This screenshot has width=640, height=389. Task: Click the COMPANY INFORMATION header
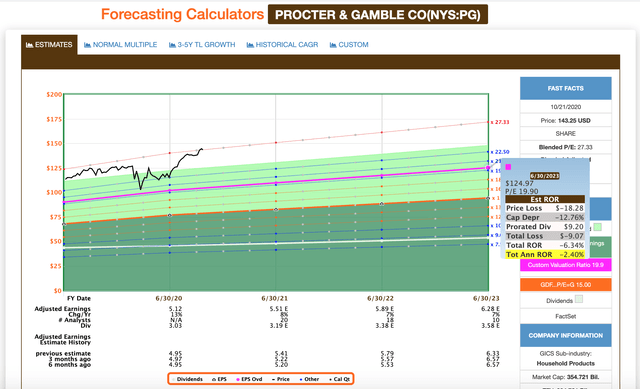click(565, 335)
